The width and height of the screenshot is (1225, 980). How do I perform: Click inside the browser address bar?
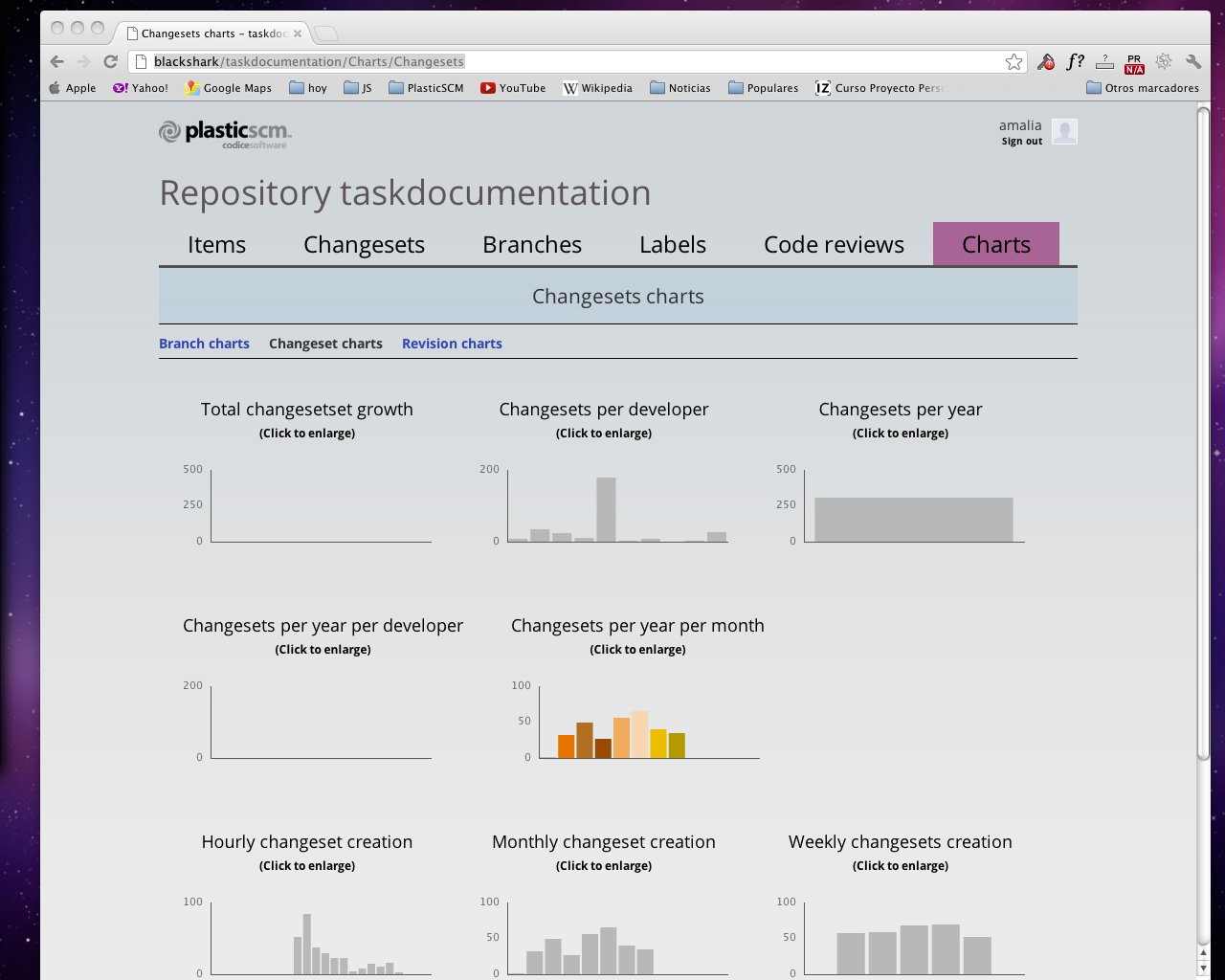(574, 60)
